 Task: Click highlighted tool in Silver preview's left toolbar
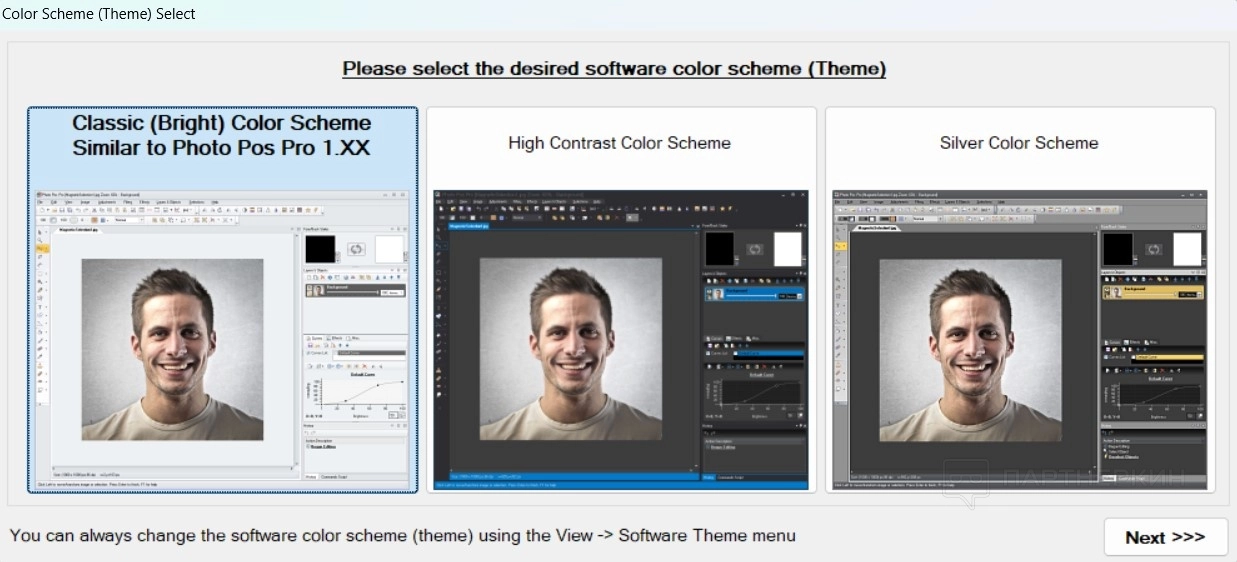(x=840, y=246)
